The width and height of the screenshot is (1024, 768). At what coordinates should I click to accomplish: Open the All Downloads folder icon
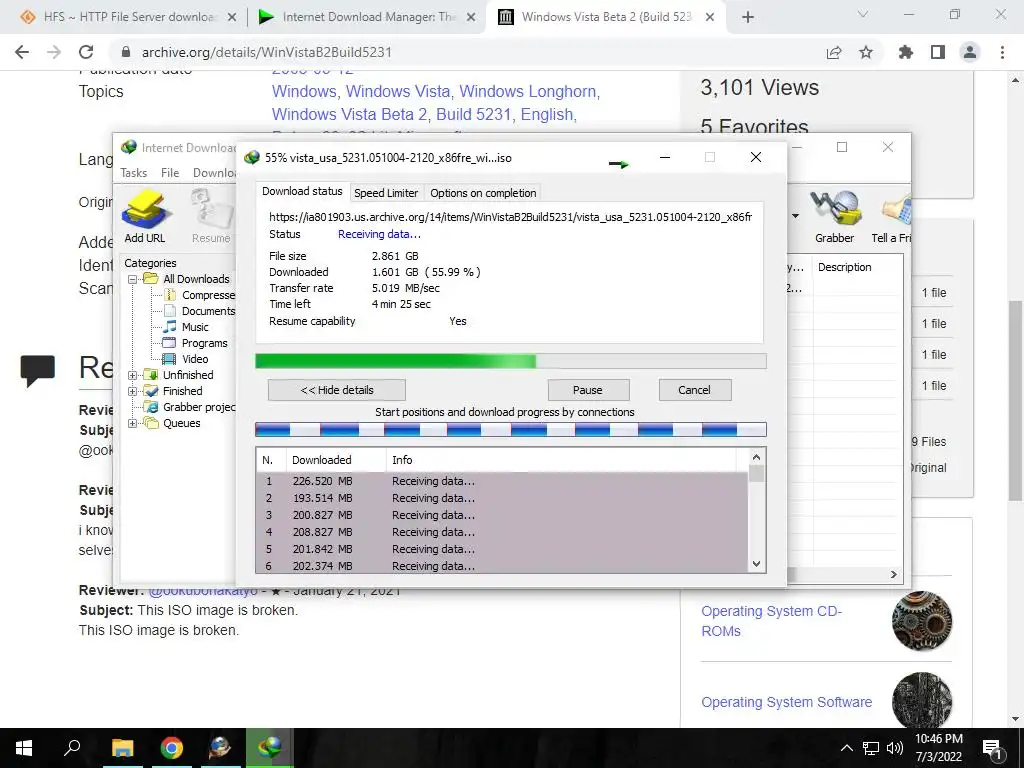(151, 279)
